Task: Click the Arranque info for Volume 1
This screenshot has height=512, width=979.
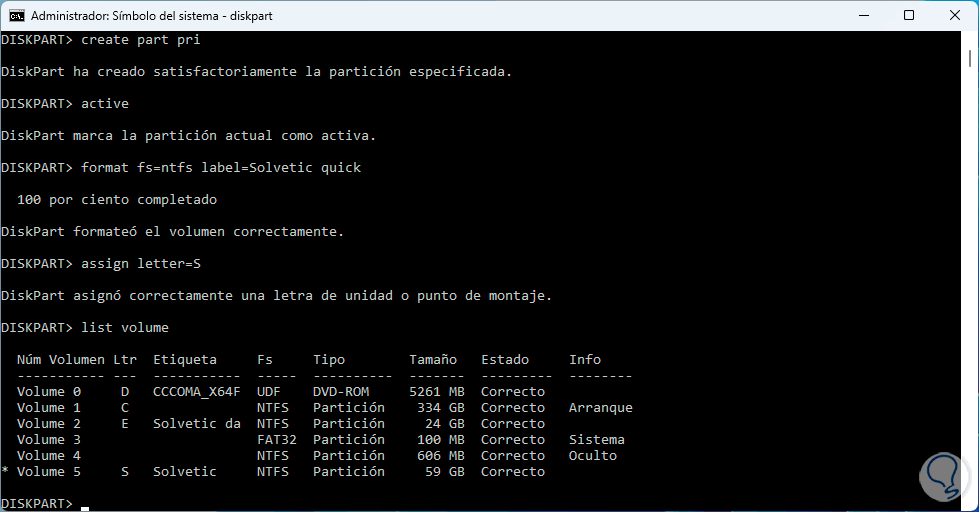Action: point(601,407)
